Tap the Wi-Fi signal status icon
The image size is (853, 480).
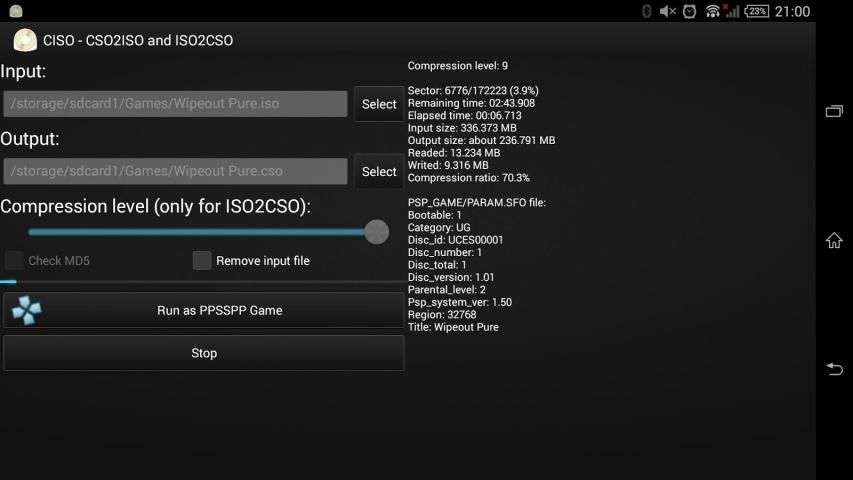[x=713, y=11]
